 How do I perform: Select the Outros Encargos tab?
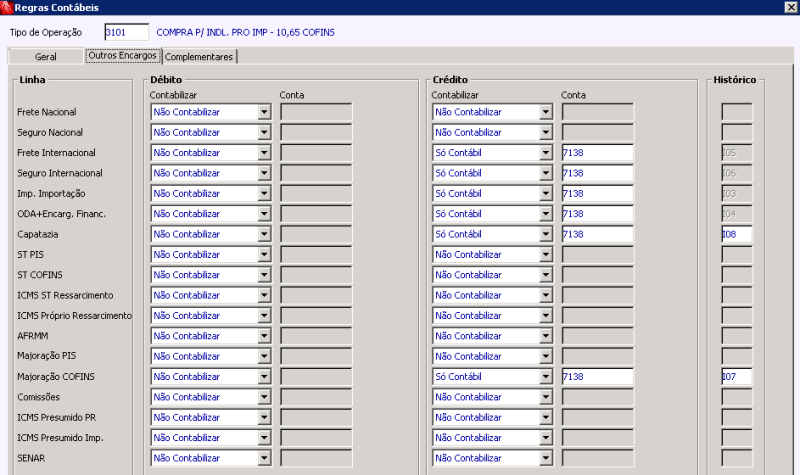click(122, 55)
